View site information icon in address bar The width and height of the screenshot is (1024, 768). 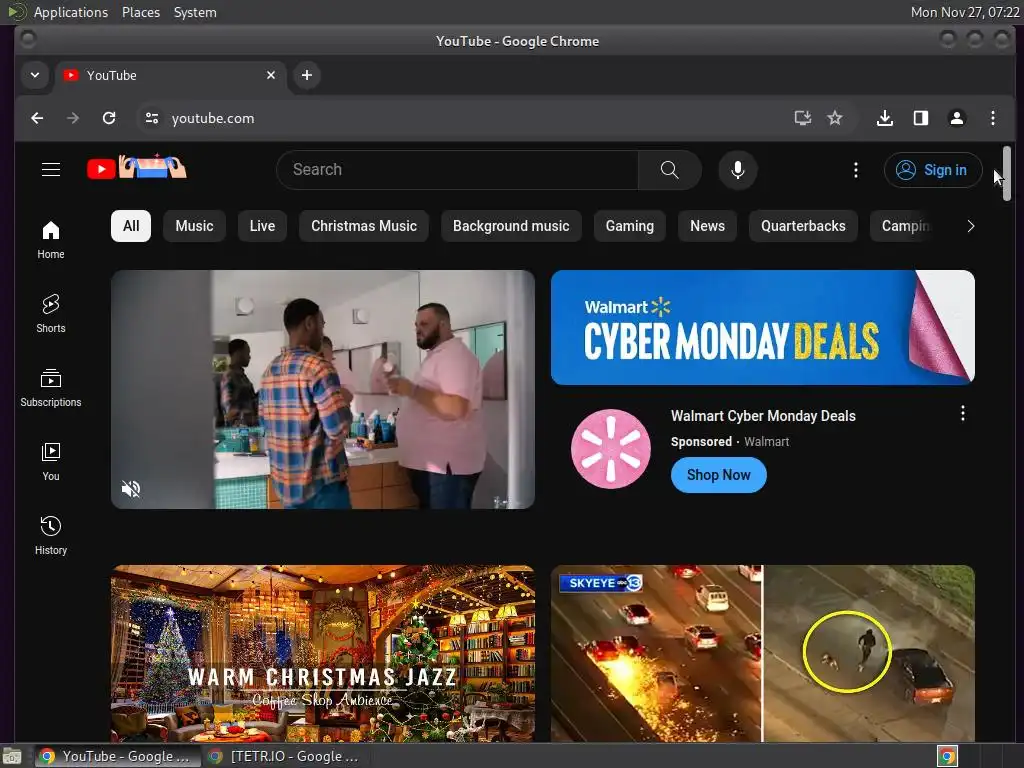[x=152, y=118]
